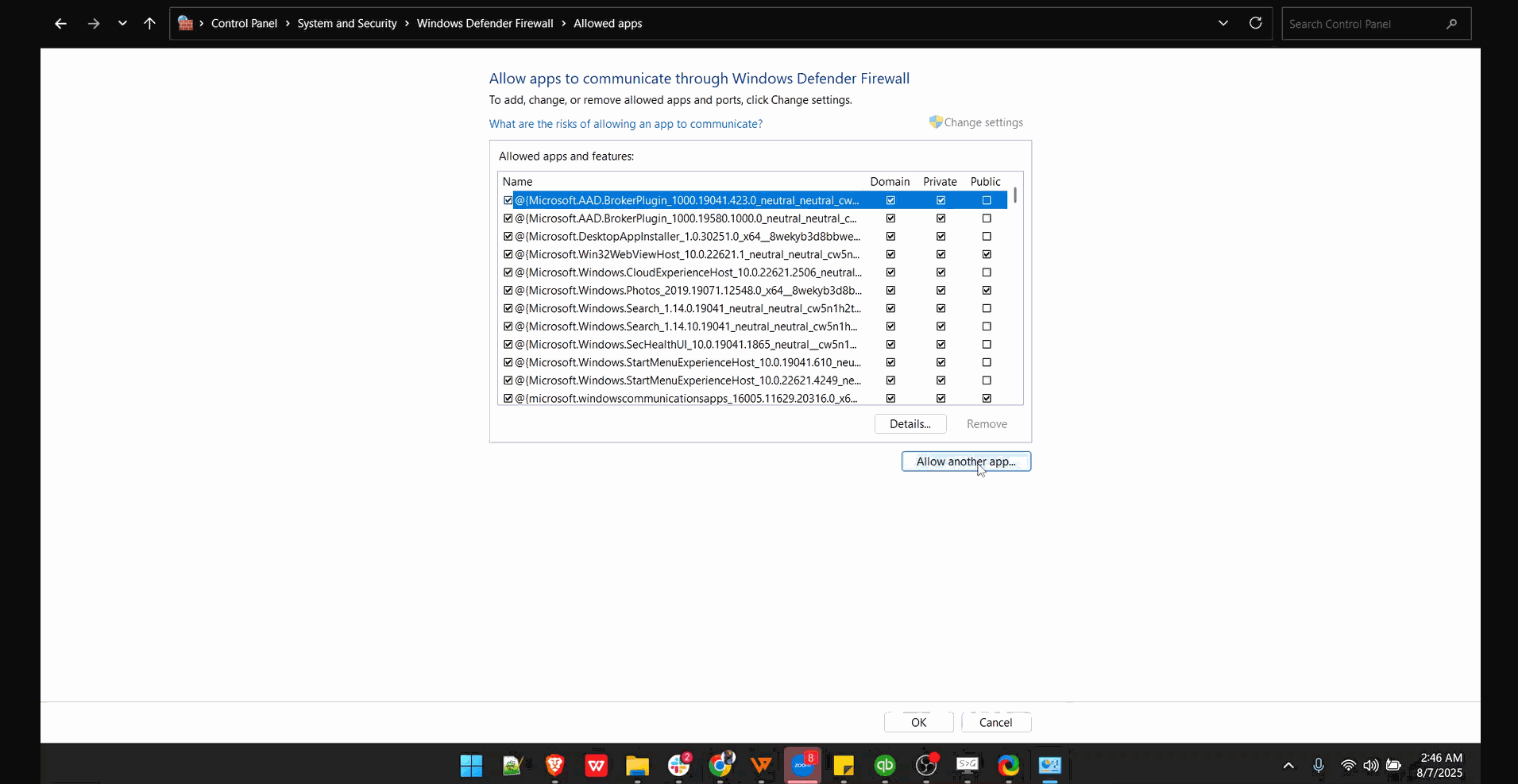
Task: Open the address bar history dropdown
Action: pyautogui.click(x=1223, y=23)
